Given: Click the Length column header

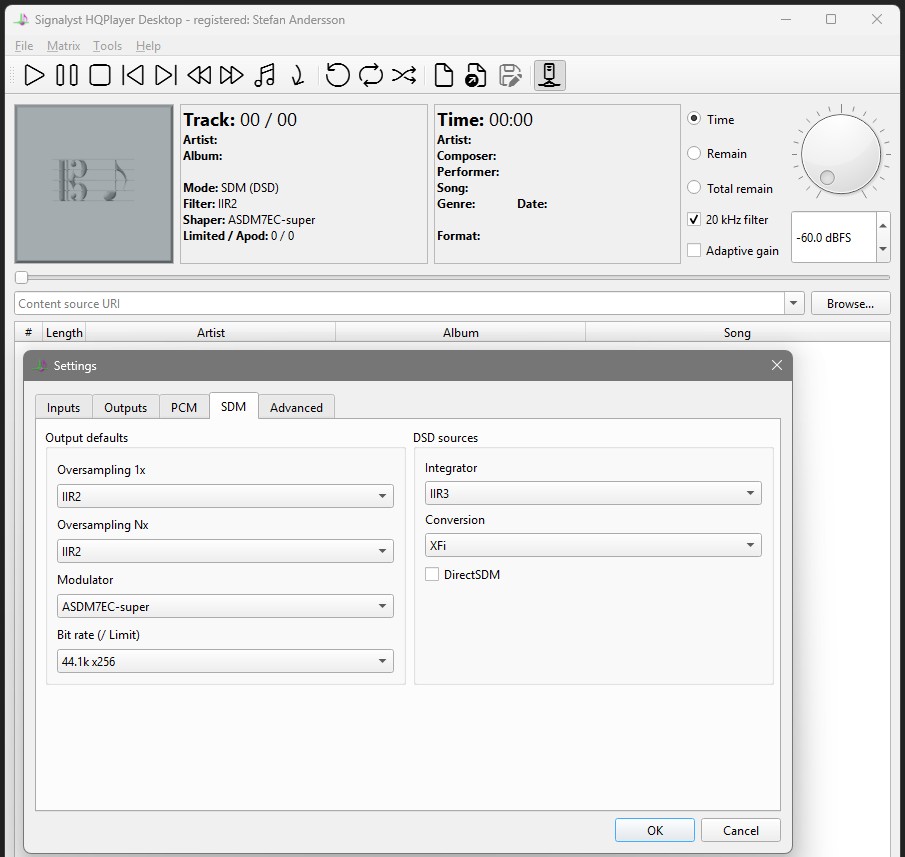Looking at the screenshot, I should coord(64,332).
